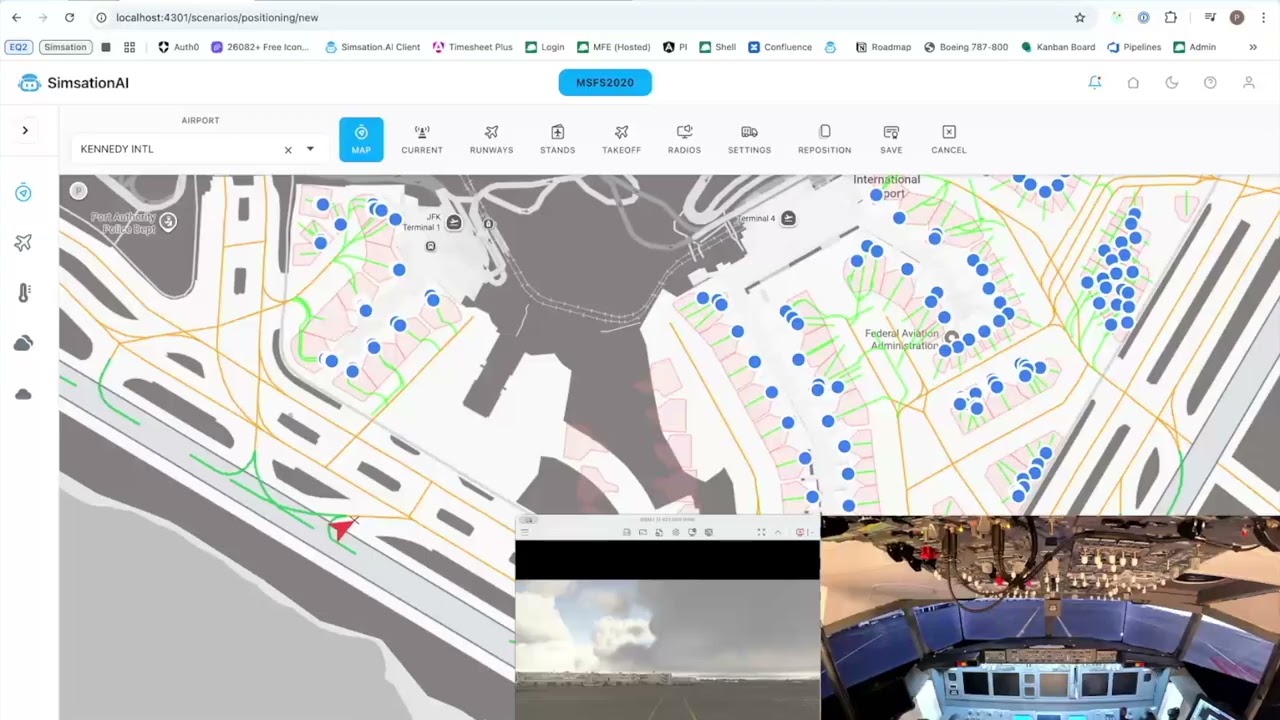Image resolution: width=1280 pixels, height=720 pixels.
Task: Open MFE (Hosted) bookmark
Action: point(613,47)
